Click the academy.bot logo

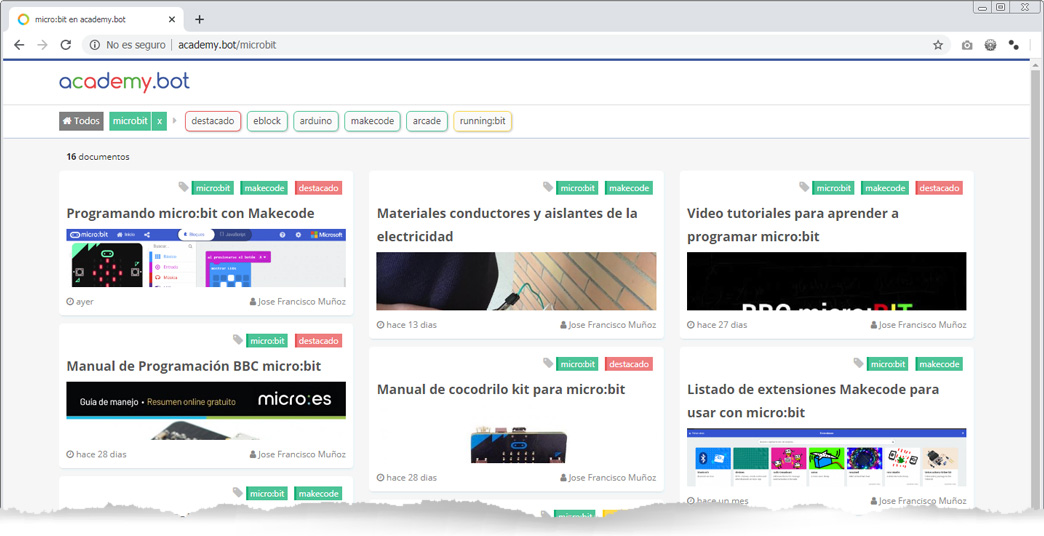[125, 82]
